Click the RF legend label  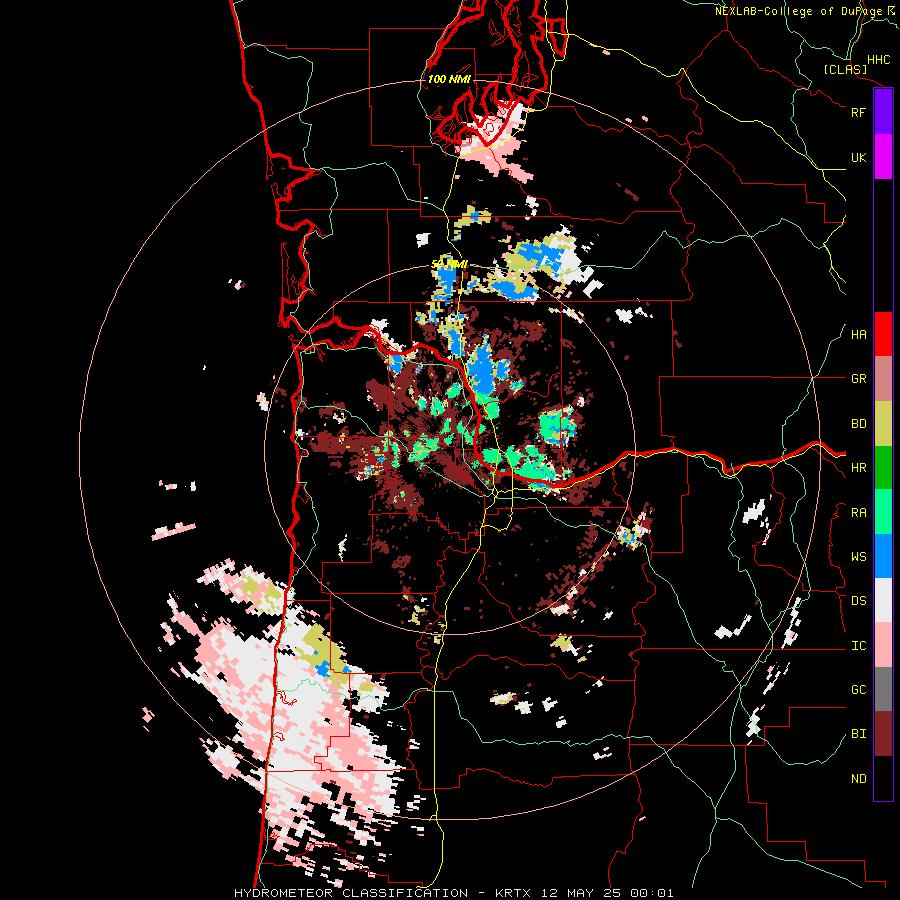coord(858,112)
